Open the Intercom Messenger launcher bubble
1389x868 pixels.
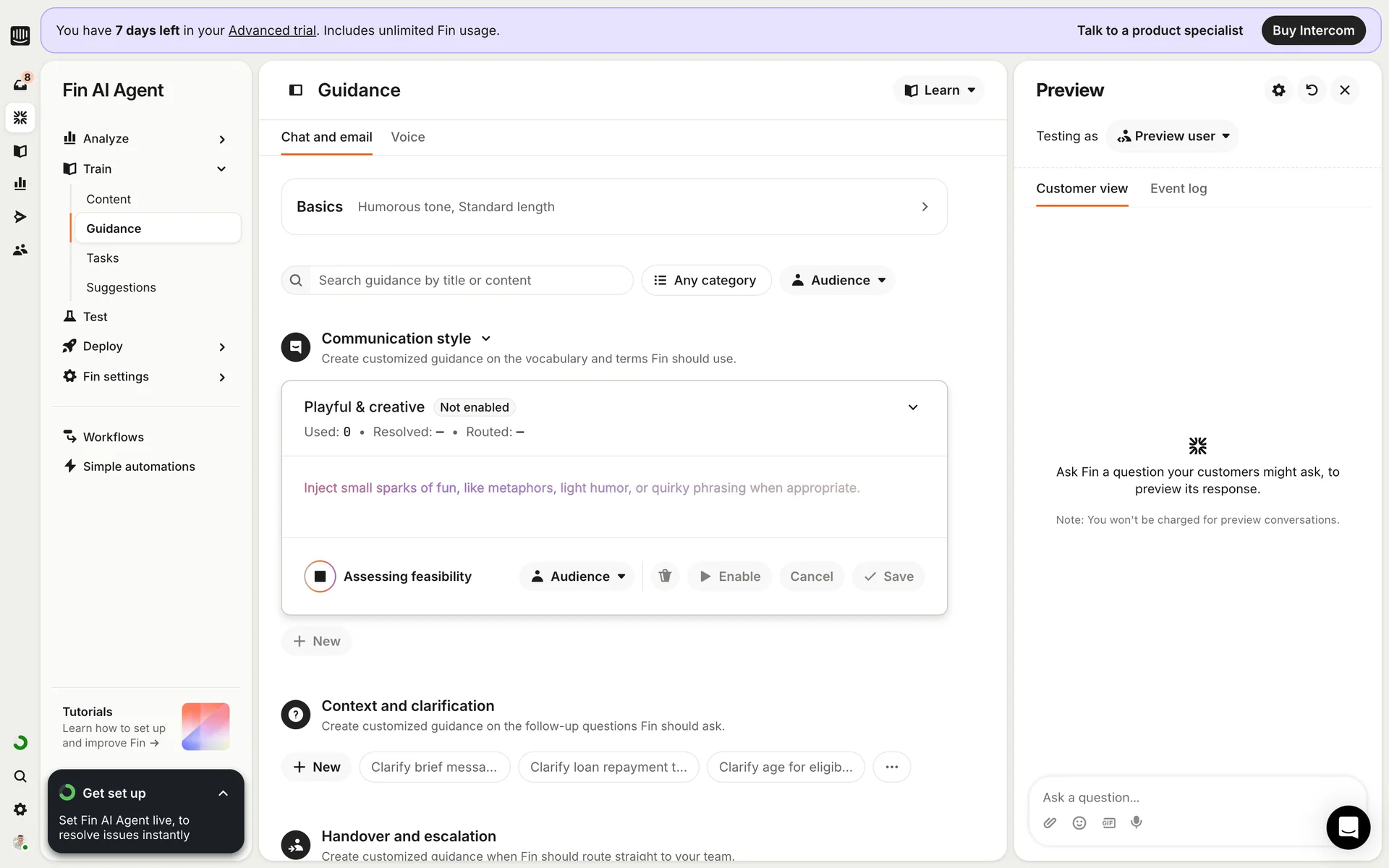1348,827
